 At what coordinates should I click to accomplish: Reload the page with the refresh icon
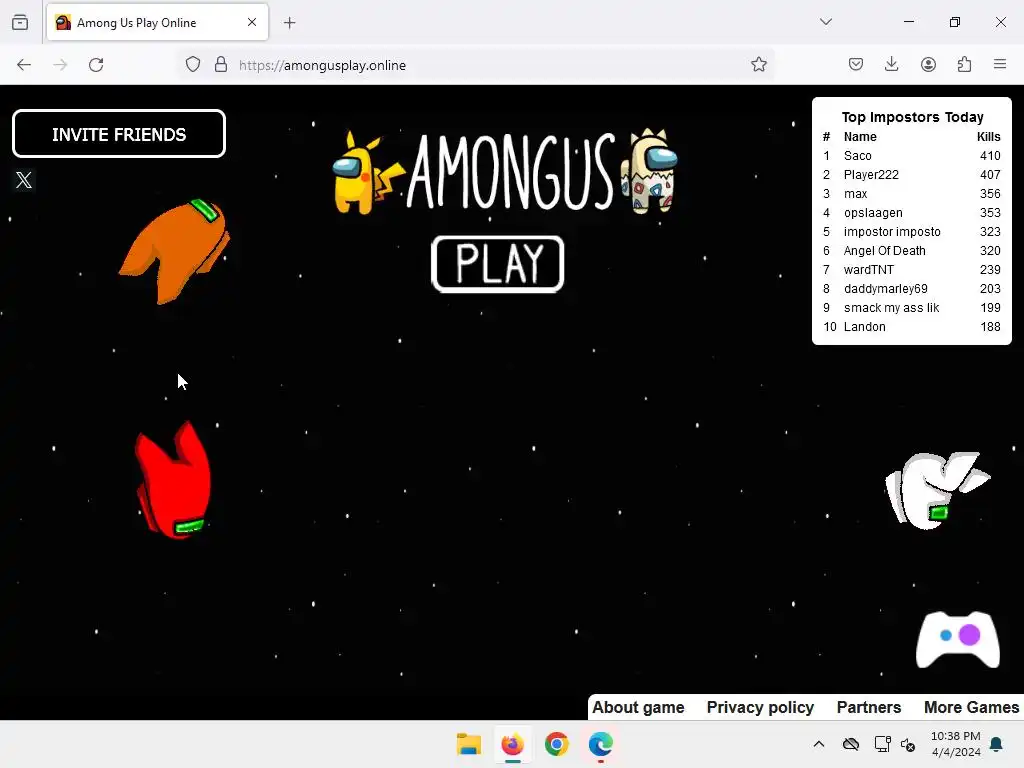coord(96,65)
